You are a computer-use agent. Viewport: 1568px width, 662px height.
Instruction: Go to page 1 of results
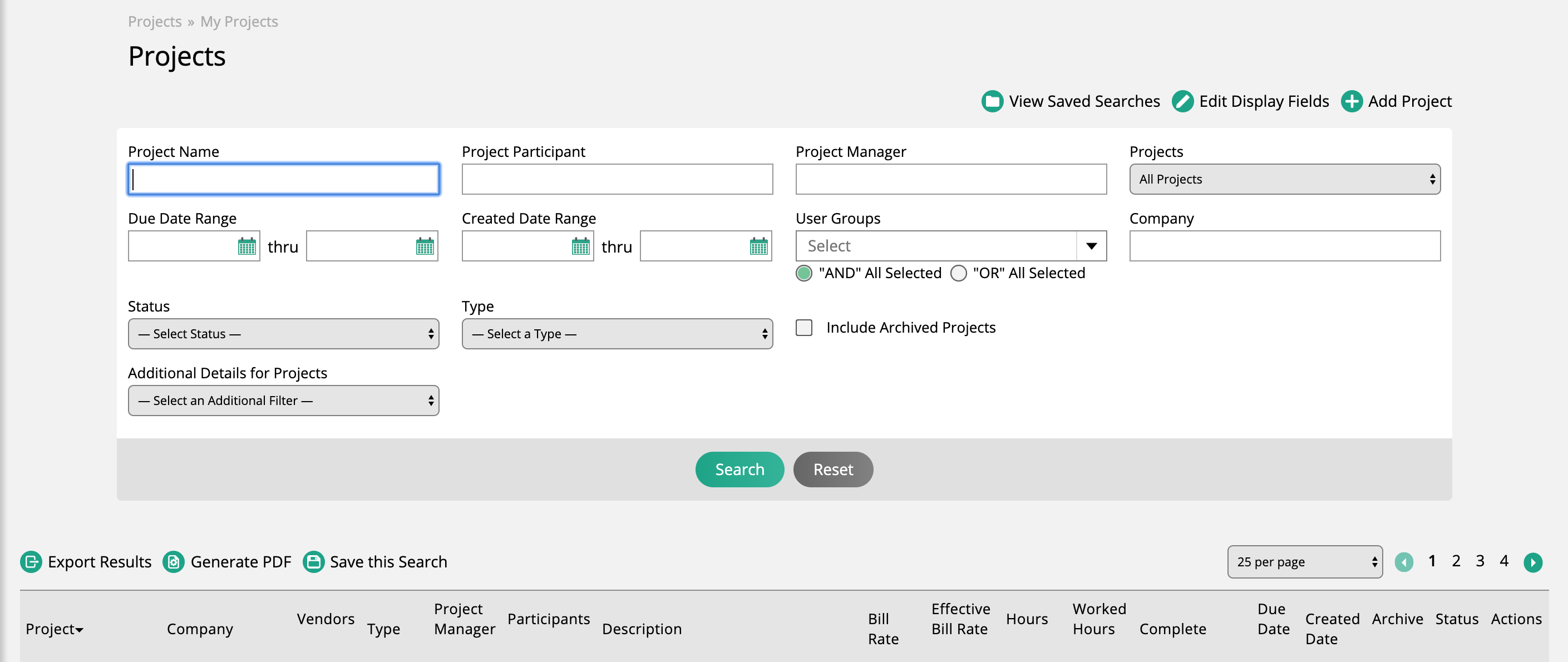tap(1432, 561)
